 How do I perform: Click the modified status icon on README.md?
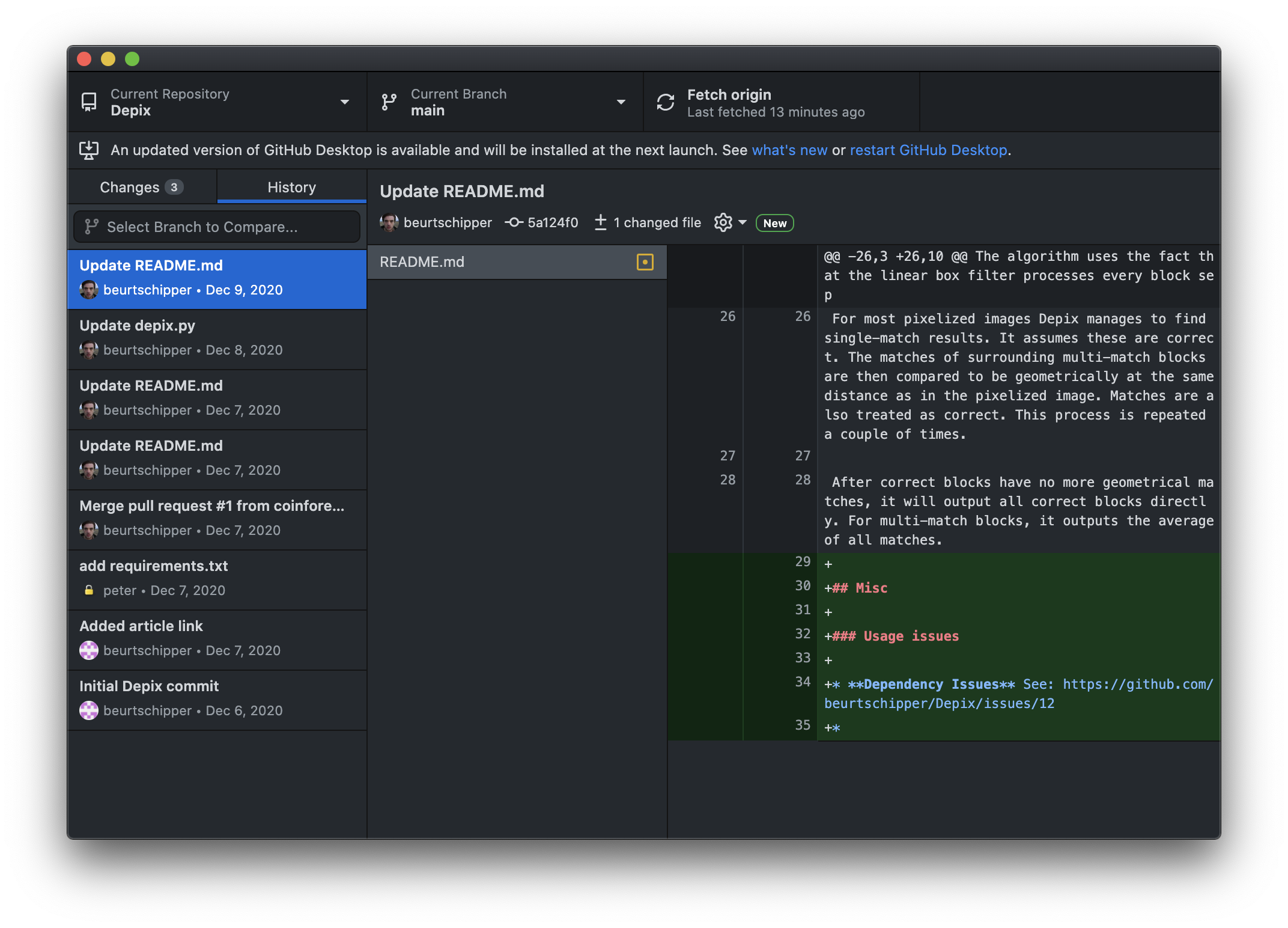(x=646, y=262)
